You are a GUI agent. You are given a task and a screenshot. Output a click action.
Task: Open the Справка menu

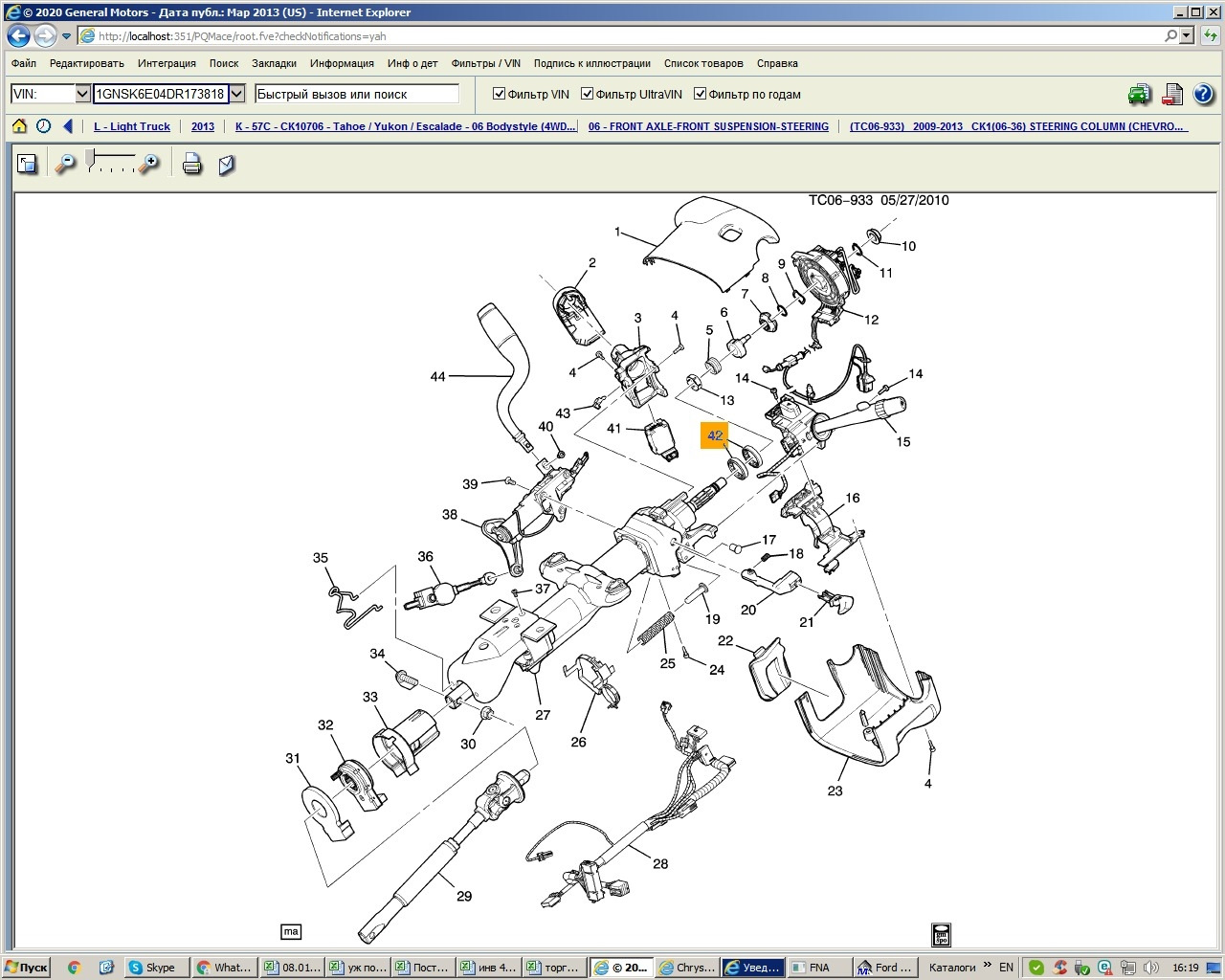777,63
